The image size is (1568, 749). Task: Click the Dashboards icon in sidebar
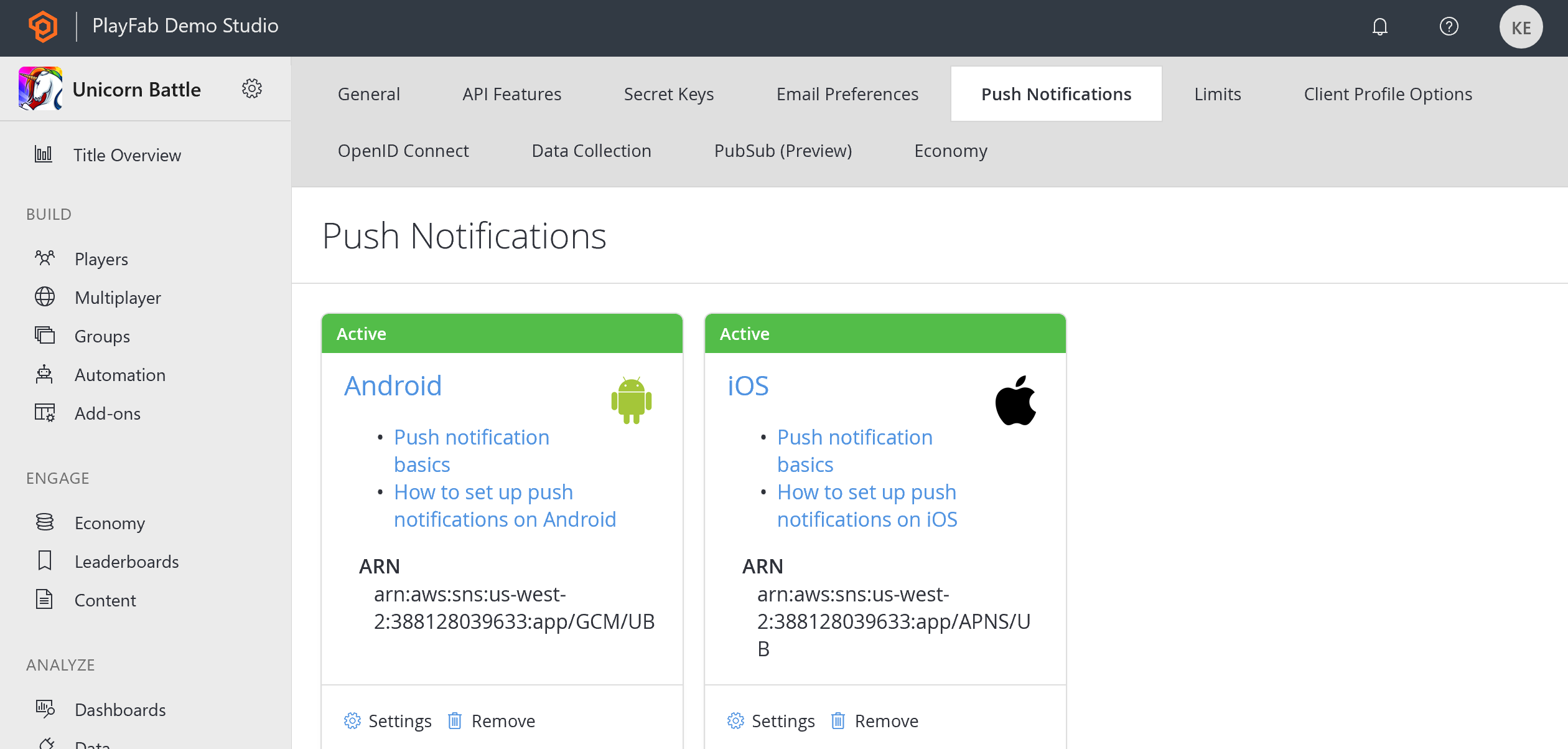[x=45, y=709]
